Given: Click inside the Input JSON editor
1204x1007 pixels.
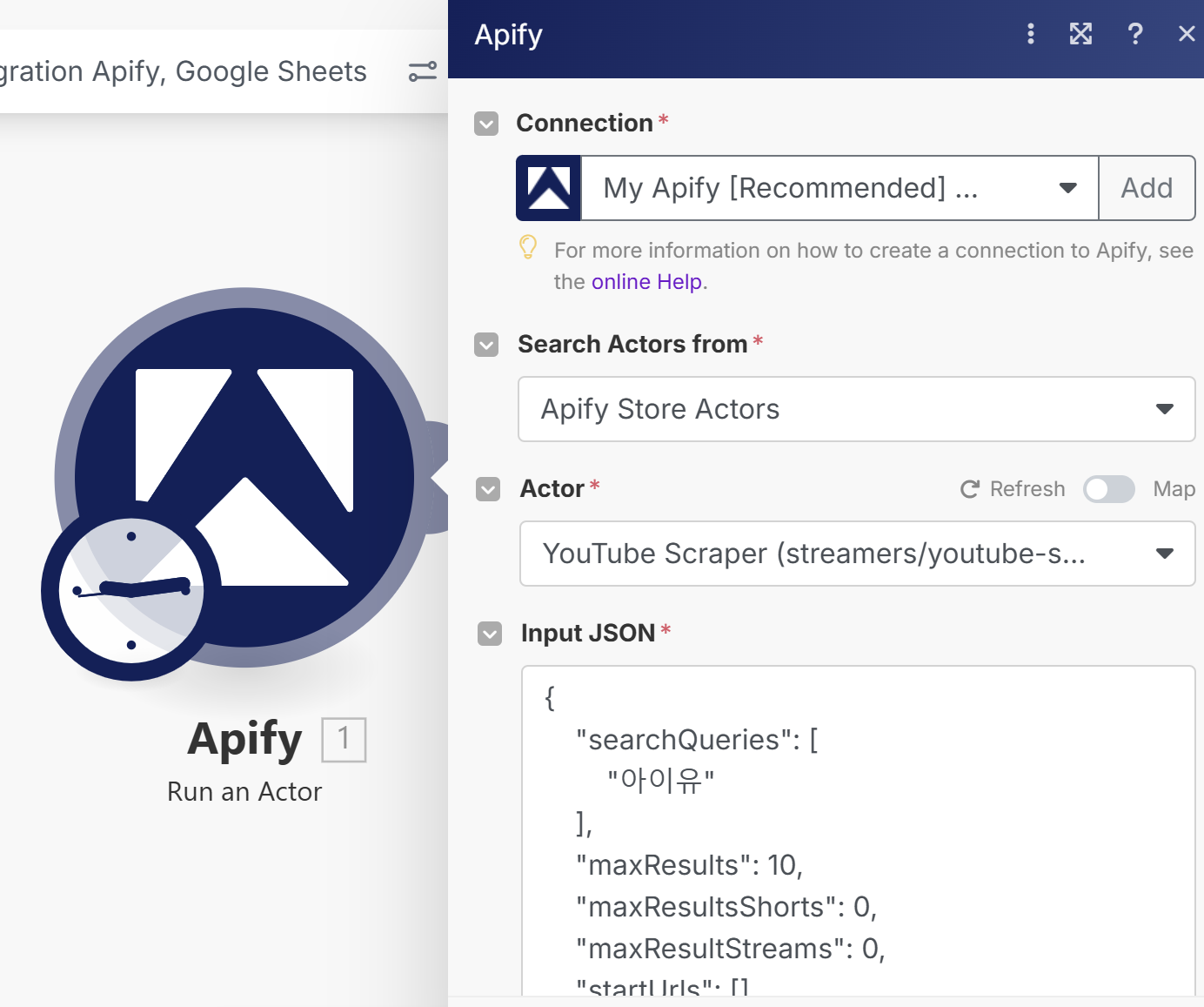Looking at the screenshot, I should pyautogui.click(x=858, y=831).
